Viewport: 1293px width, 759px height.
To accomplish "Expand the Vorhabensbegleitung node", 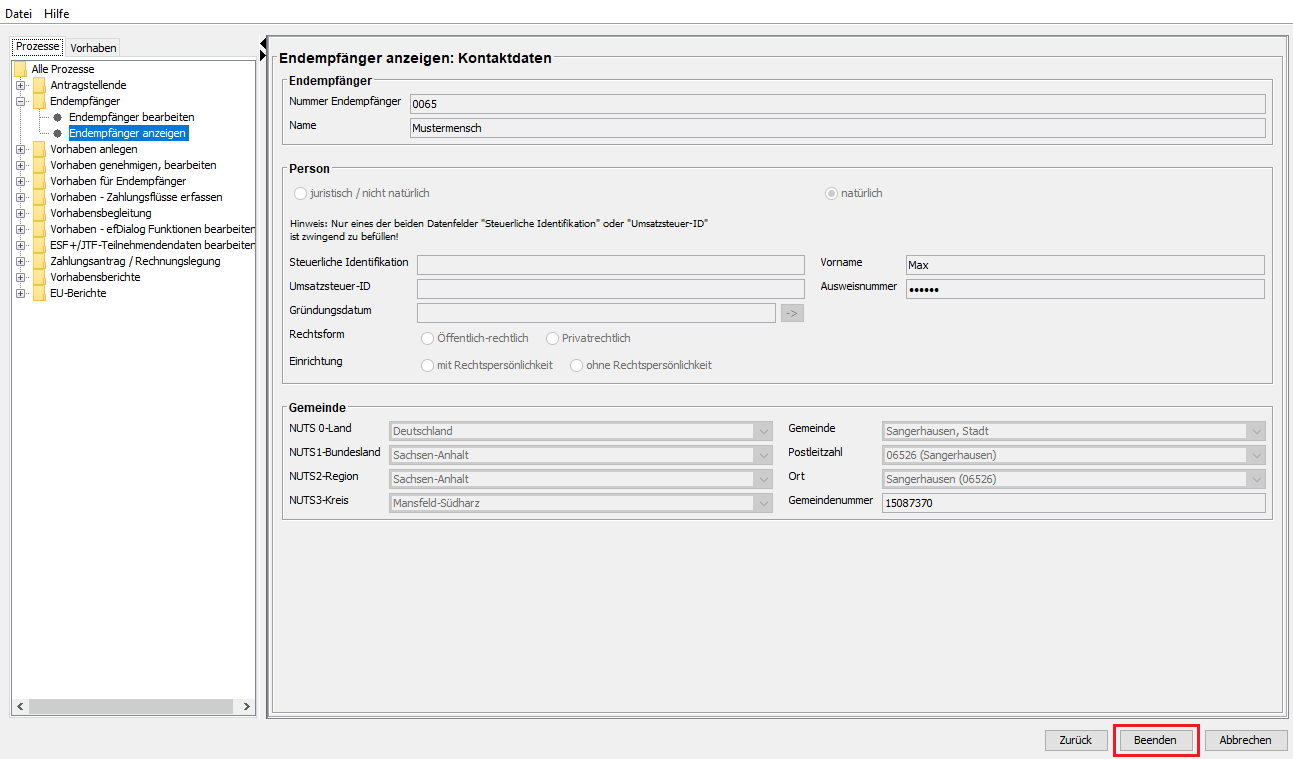I will [x=20, y=213].
